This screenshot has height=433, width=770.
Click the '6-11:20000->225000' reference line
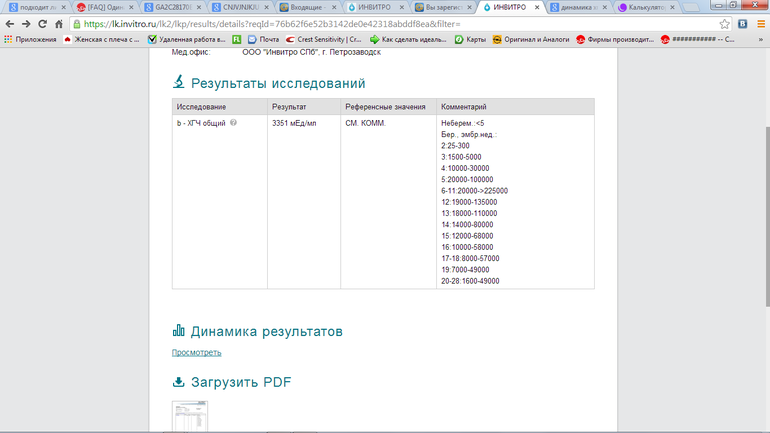coord(474,191)
